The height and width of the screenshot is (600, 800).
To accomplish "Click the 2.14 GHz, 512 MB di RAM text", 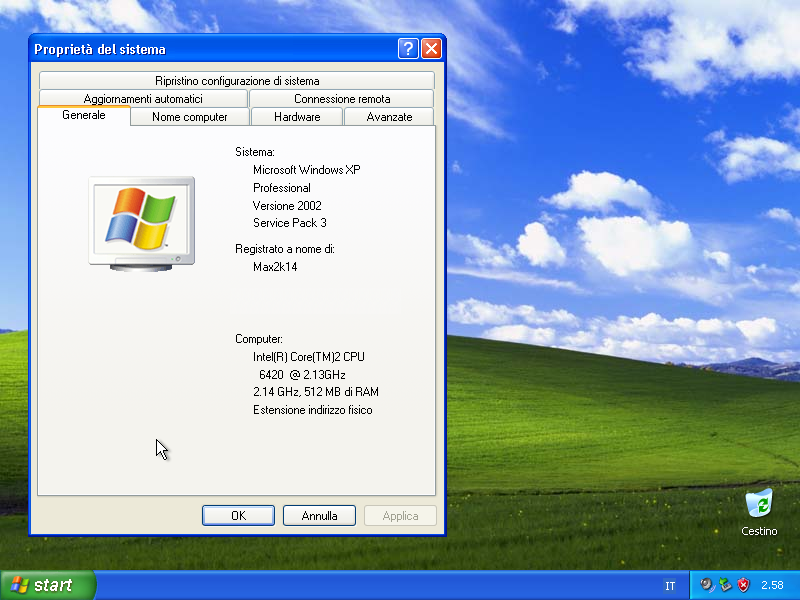I will coord(316,392).
